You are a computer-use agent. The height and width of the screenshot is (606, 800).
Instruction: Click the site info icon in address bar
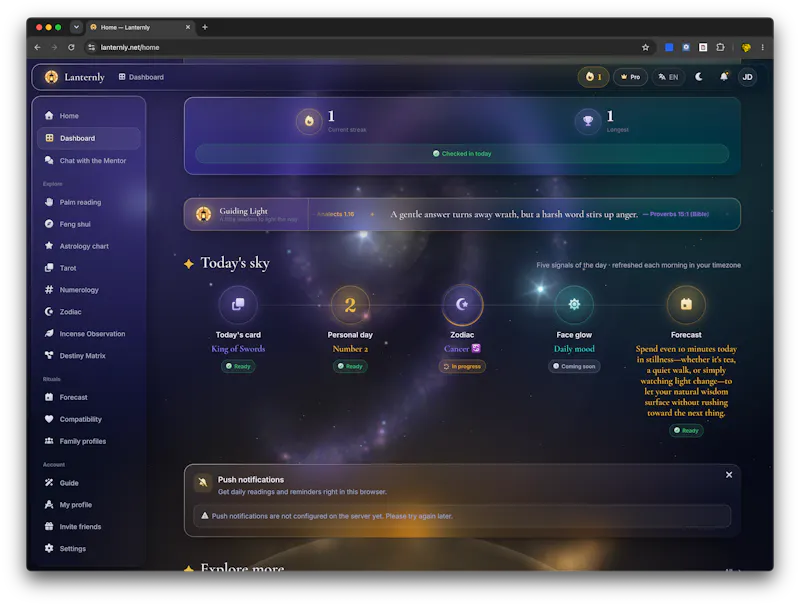91,47
